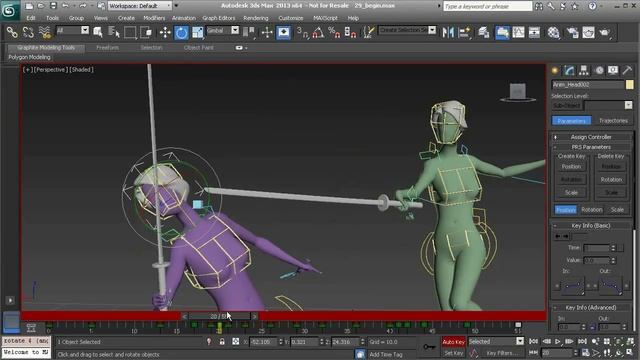640x360 pixels.
Task: Open the Gimbal reference coordinate dropdown
Action: tap(235, 30)
